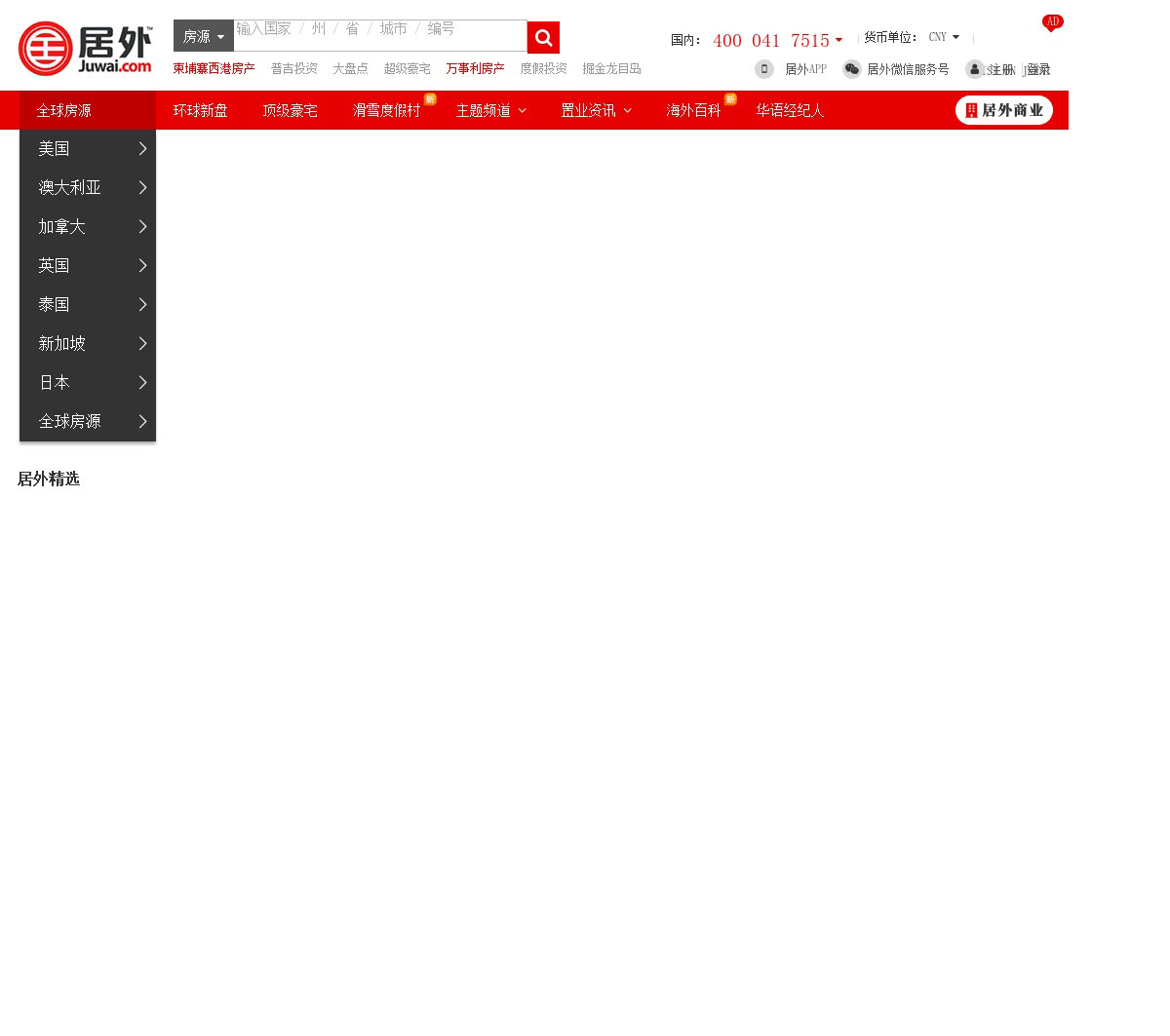Expand the 美国 sidebar category
The height and width of the screenshot is (1036, 1170).
pyautogui.click(x=88, y=149)
